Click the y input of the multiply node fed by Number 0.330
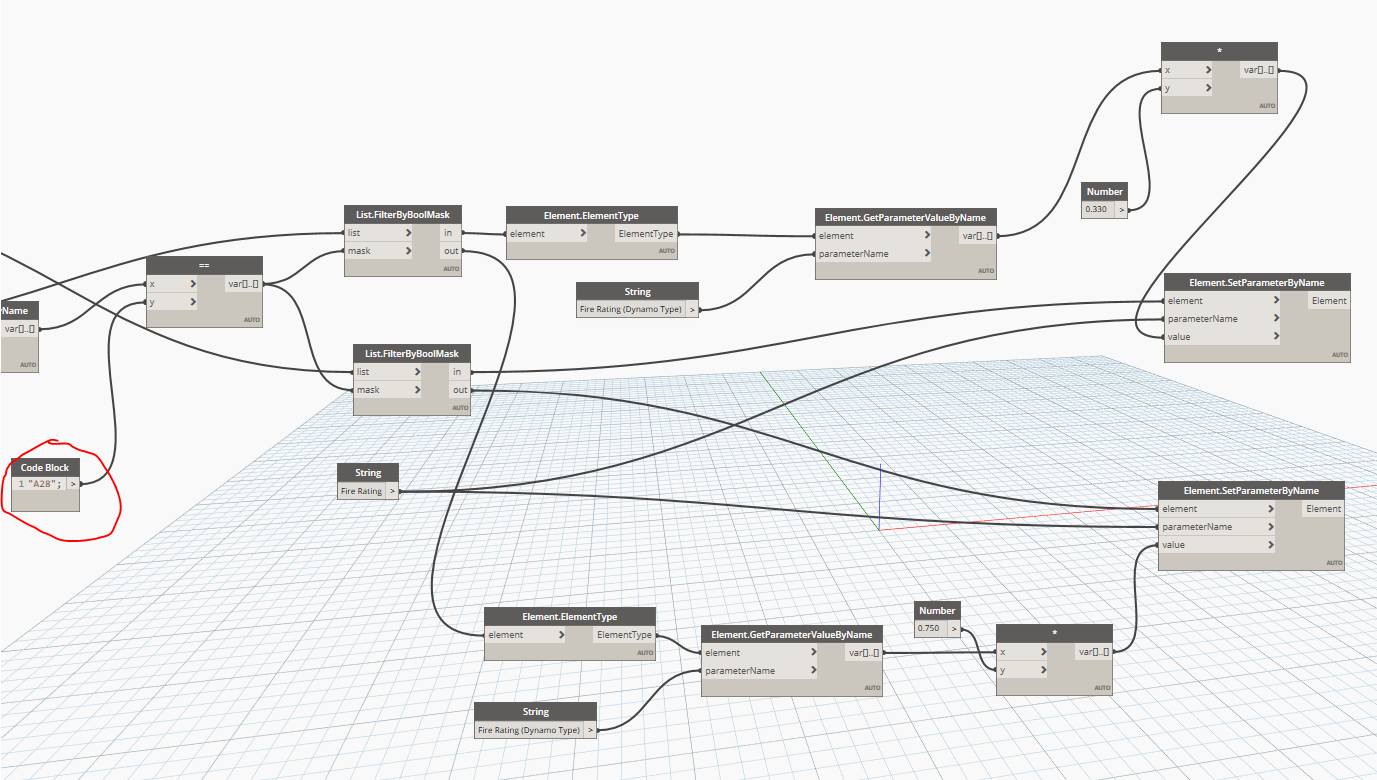 click(x=1186, y=88)
